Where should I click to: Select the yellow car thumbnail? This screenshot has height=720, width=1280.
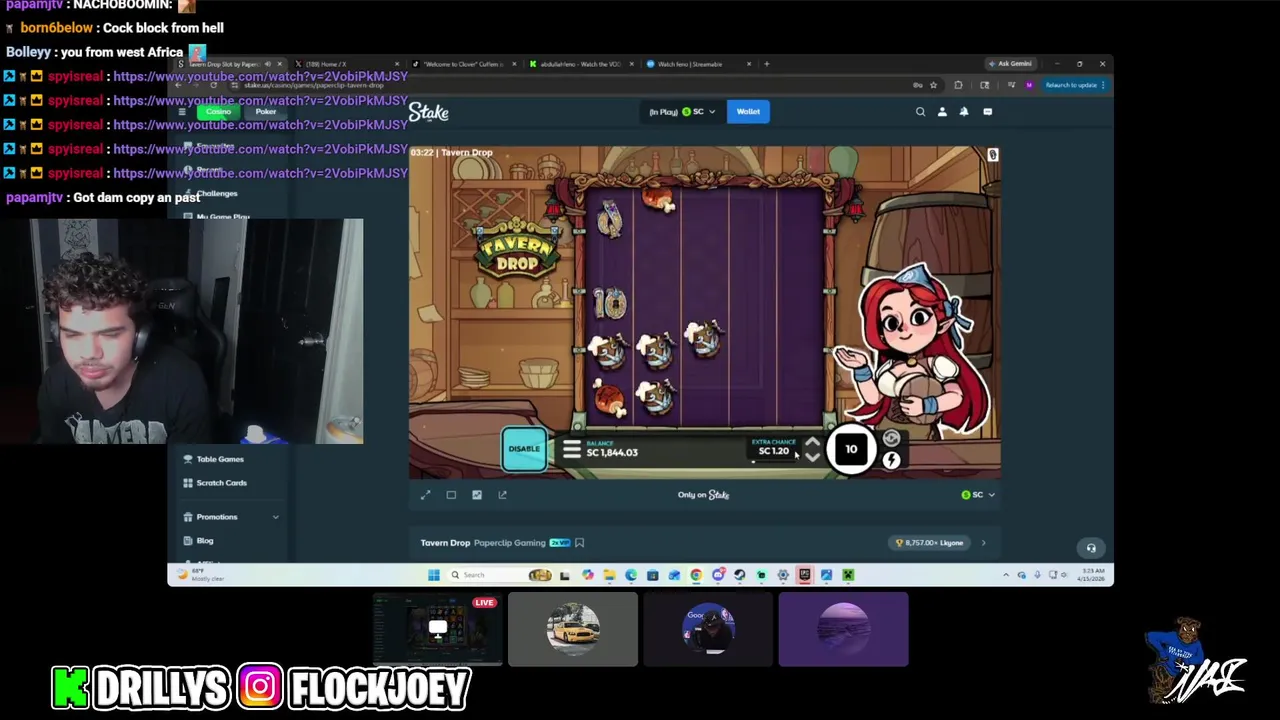pos(572,629)
